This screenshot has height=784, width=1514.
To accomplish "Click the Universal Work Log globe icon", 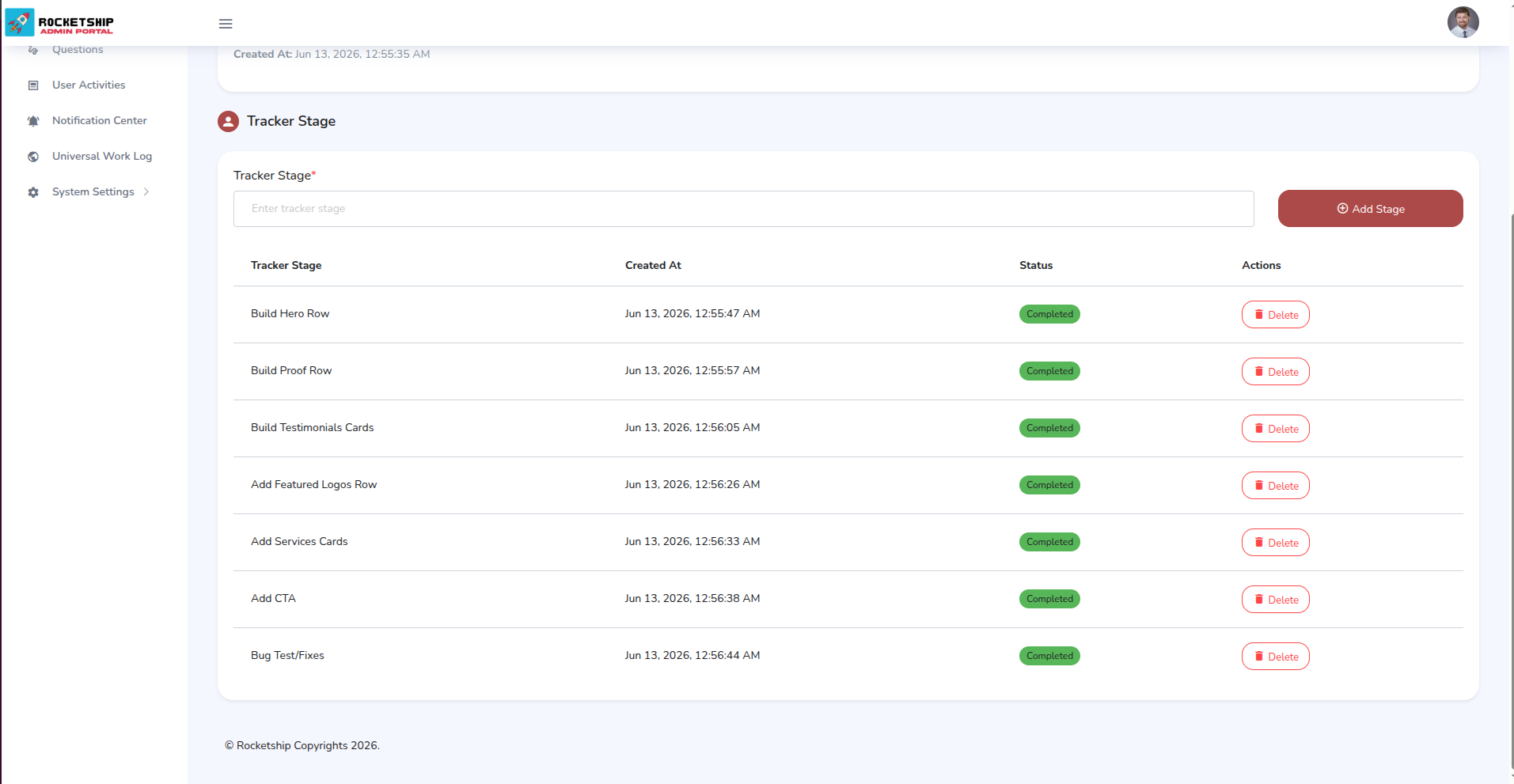I will tap(33, 157).
